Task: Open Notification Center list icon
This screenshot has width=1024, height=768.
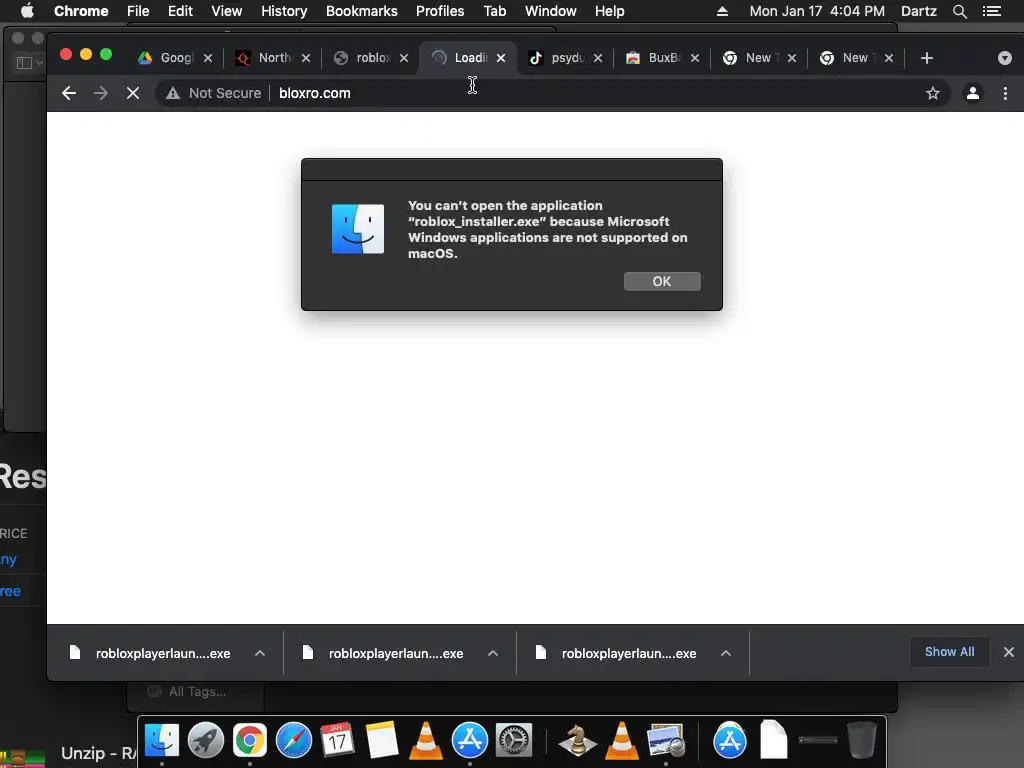Action: coord(992,11)
